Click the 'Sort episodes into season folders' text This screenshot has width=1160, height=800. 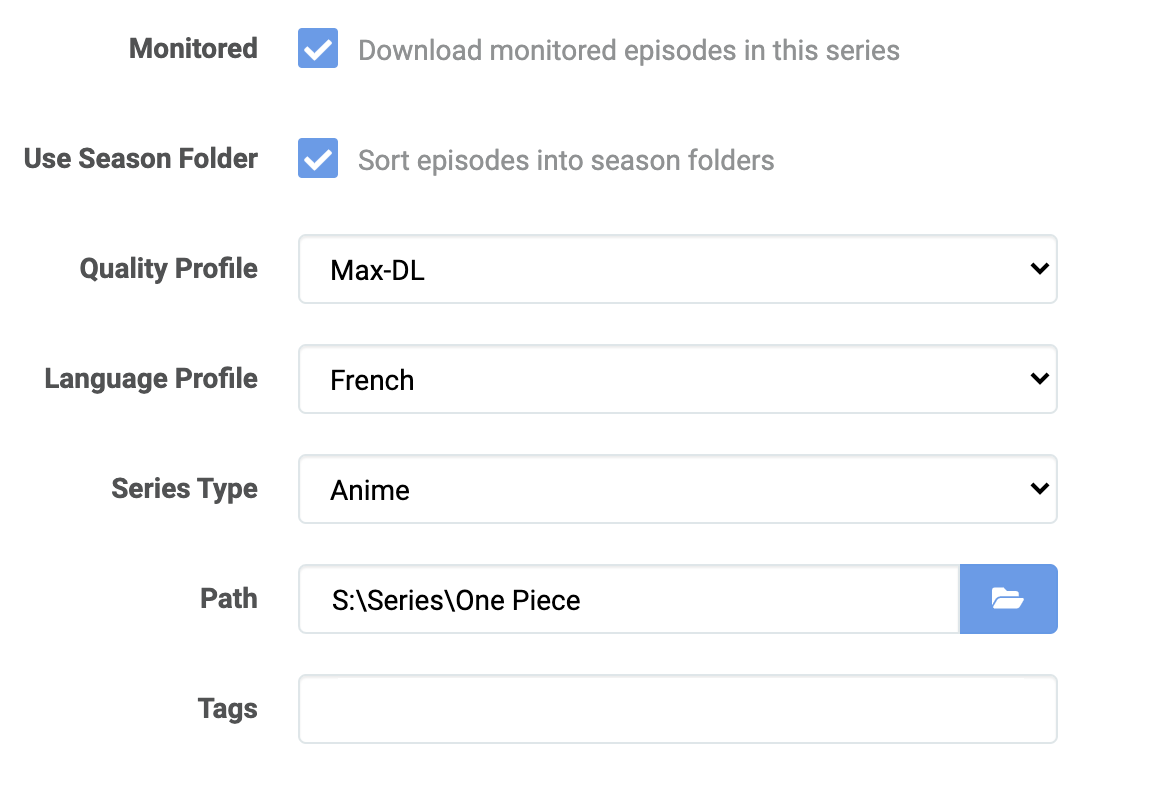[566, 161]
